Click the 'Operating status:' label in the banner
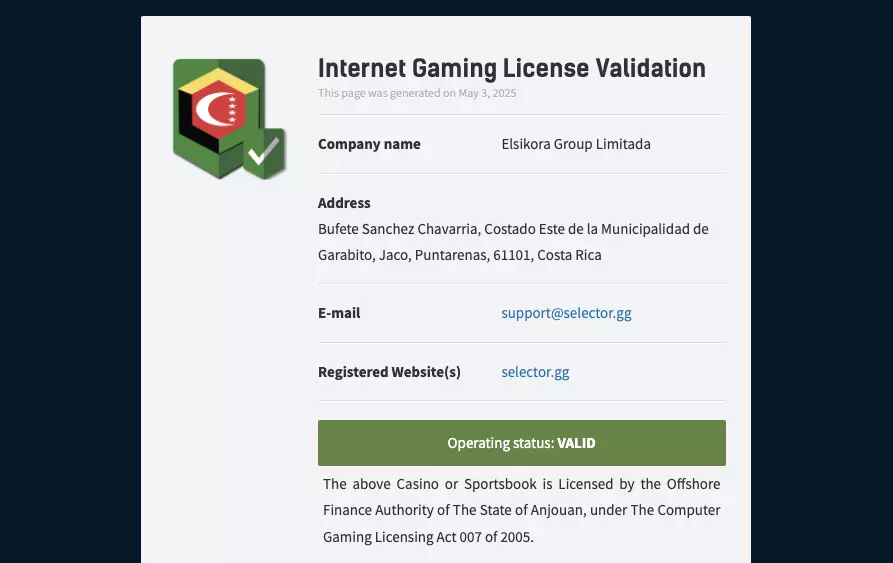The image size is (893, 563). click(x=500, y=443)
